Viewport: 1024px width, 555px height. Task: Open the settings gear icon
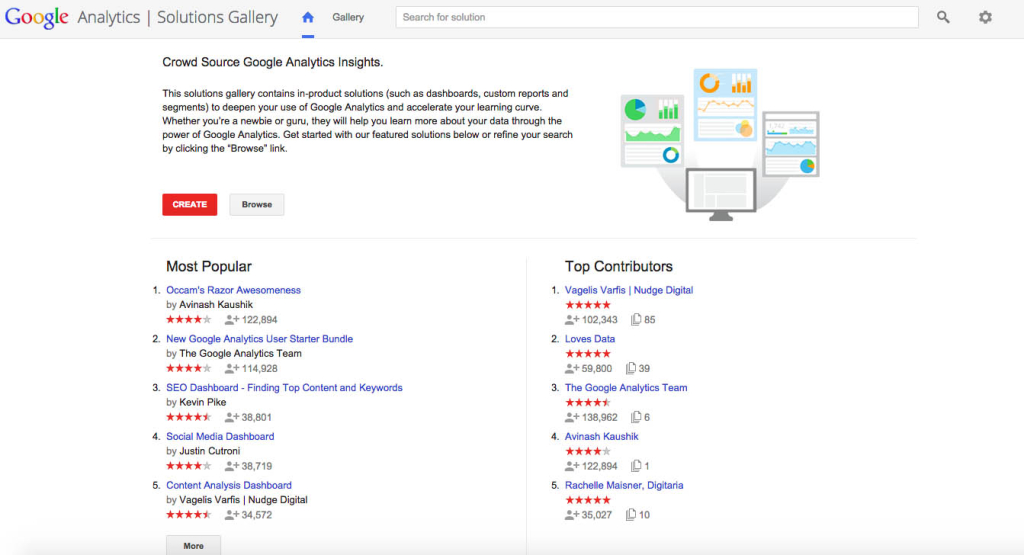tap(985, 17)
